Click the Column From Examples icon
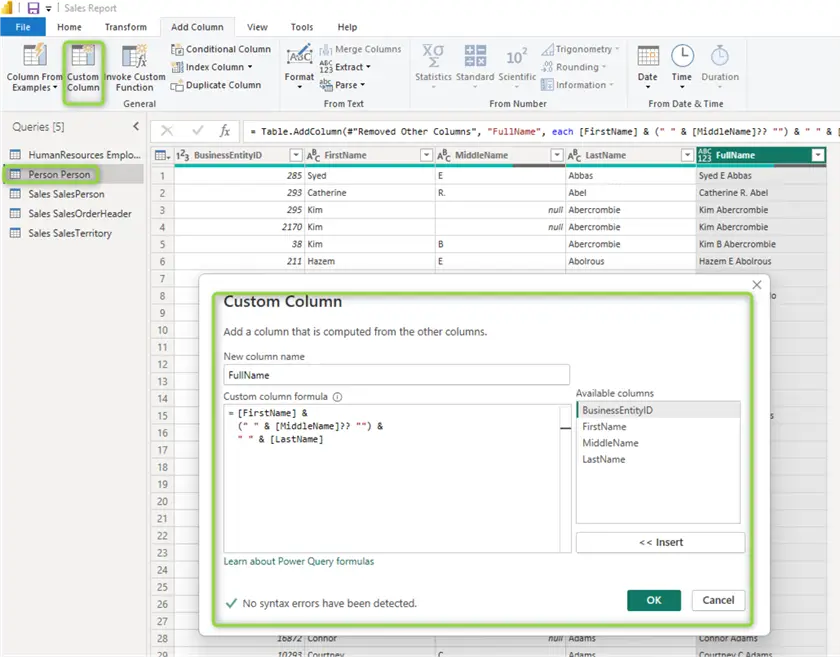This screenshot has height=657, width=840. point(34,56)
